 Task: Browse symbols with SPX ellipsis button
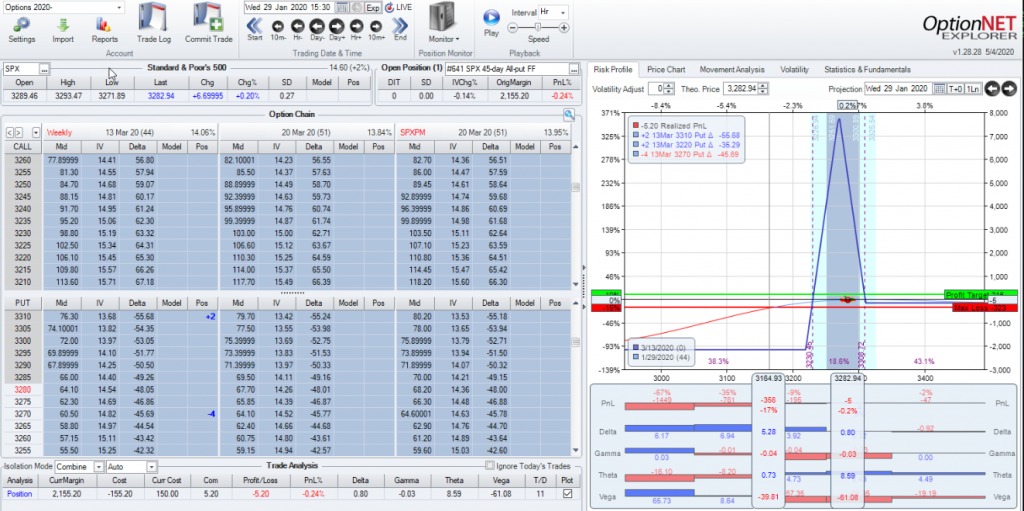click(44, 69)
